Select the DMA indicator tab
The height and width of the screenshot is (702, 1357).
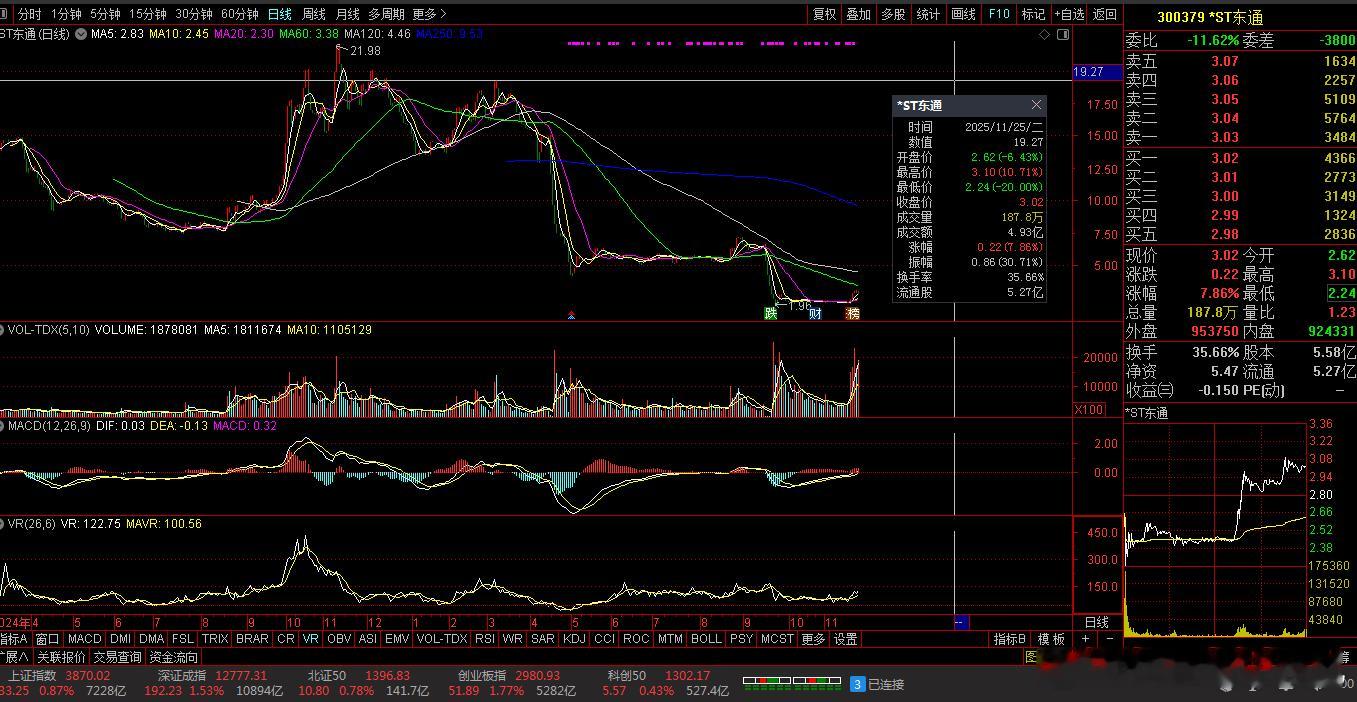click(151, 639)
